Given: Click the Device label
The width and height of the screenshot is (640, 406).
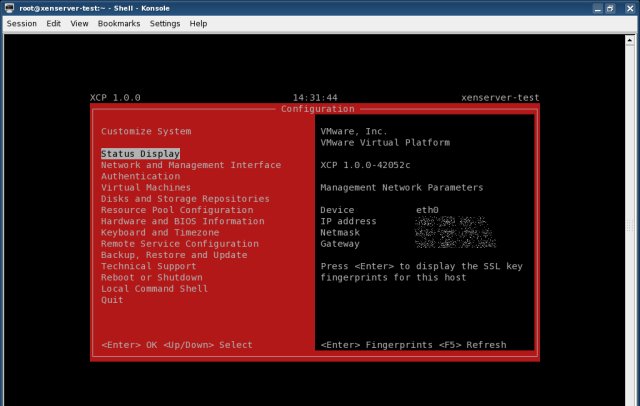Looking at the screenshot, I should point(337,210).
